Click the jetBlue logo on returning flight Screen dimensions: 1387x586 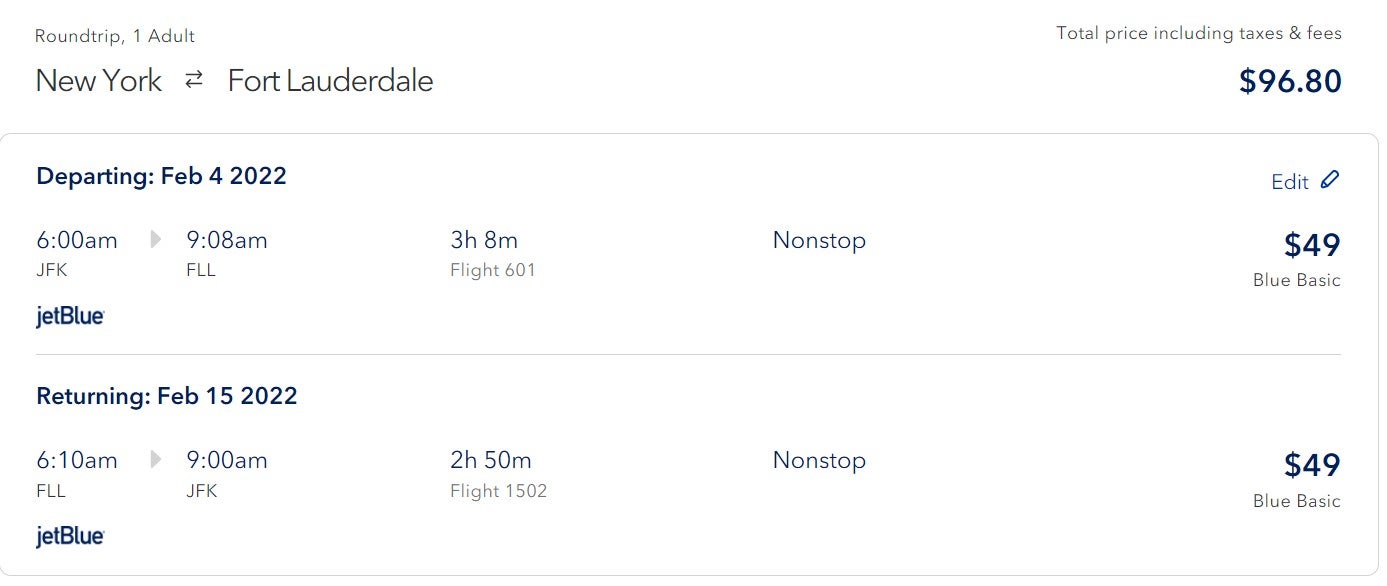[x=69, y=535]
